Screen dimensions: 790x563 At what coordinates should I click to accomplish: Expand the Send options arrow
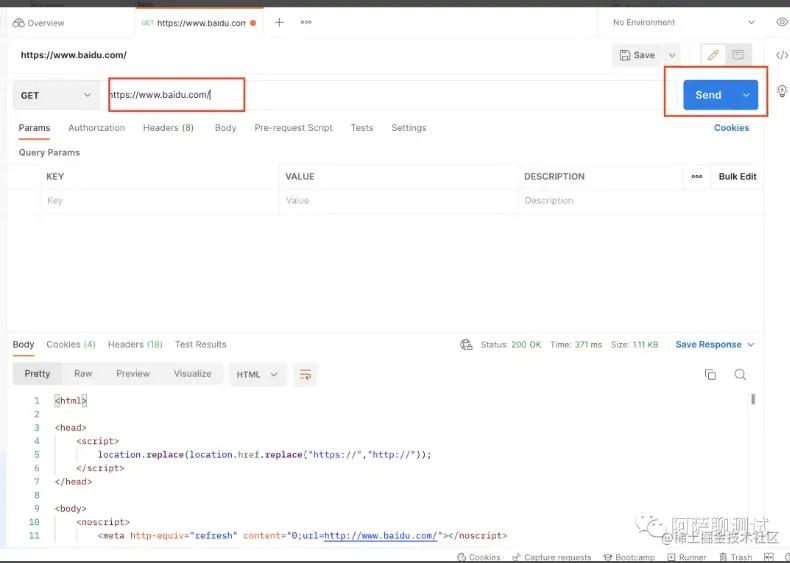pos(746,95)
